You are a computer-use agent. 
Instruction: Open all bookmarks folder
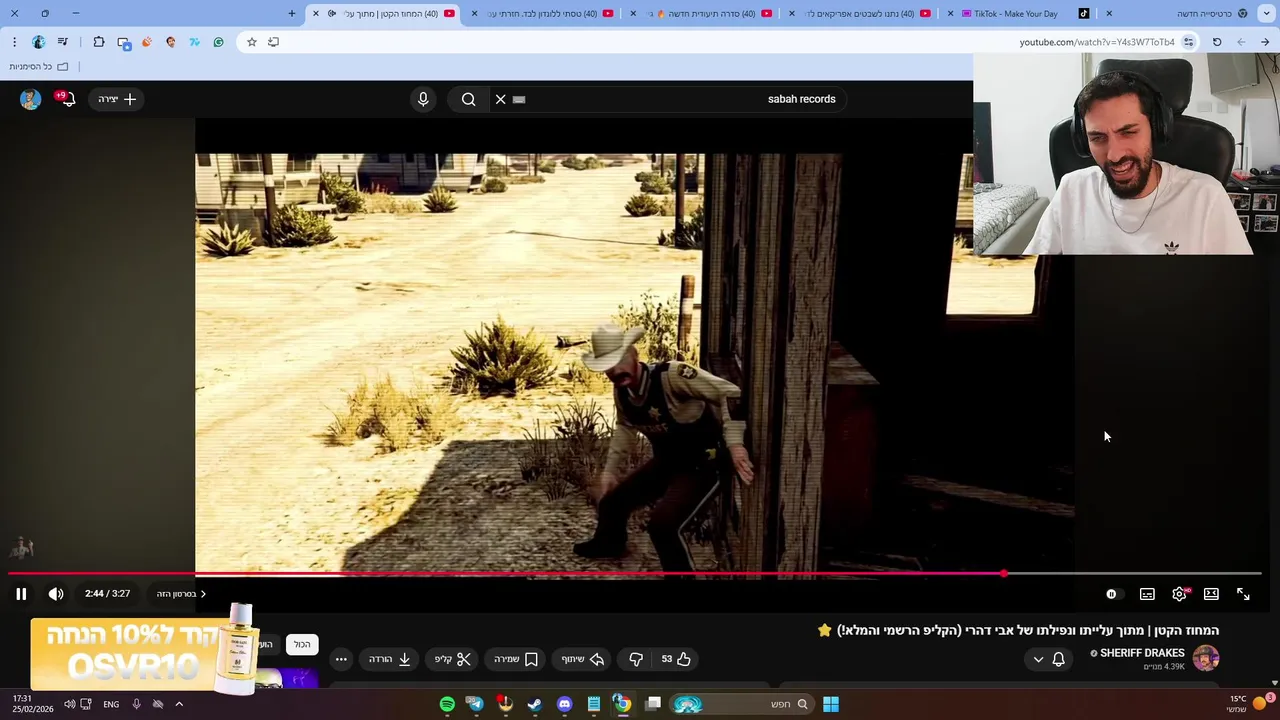coord(39,67)
